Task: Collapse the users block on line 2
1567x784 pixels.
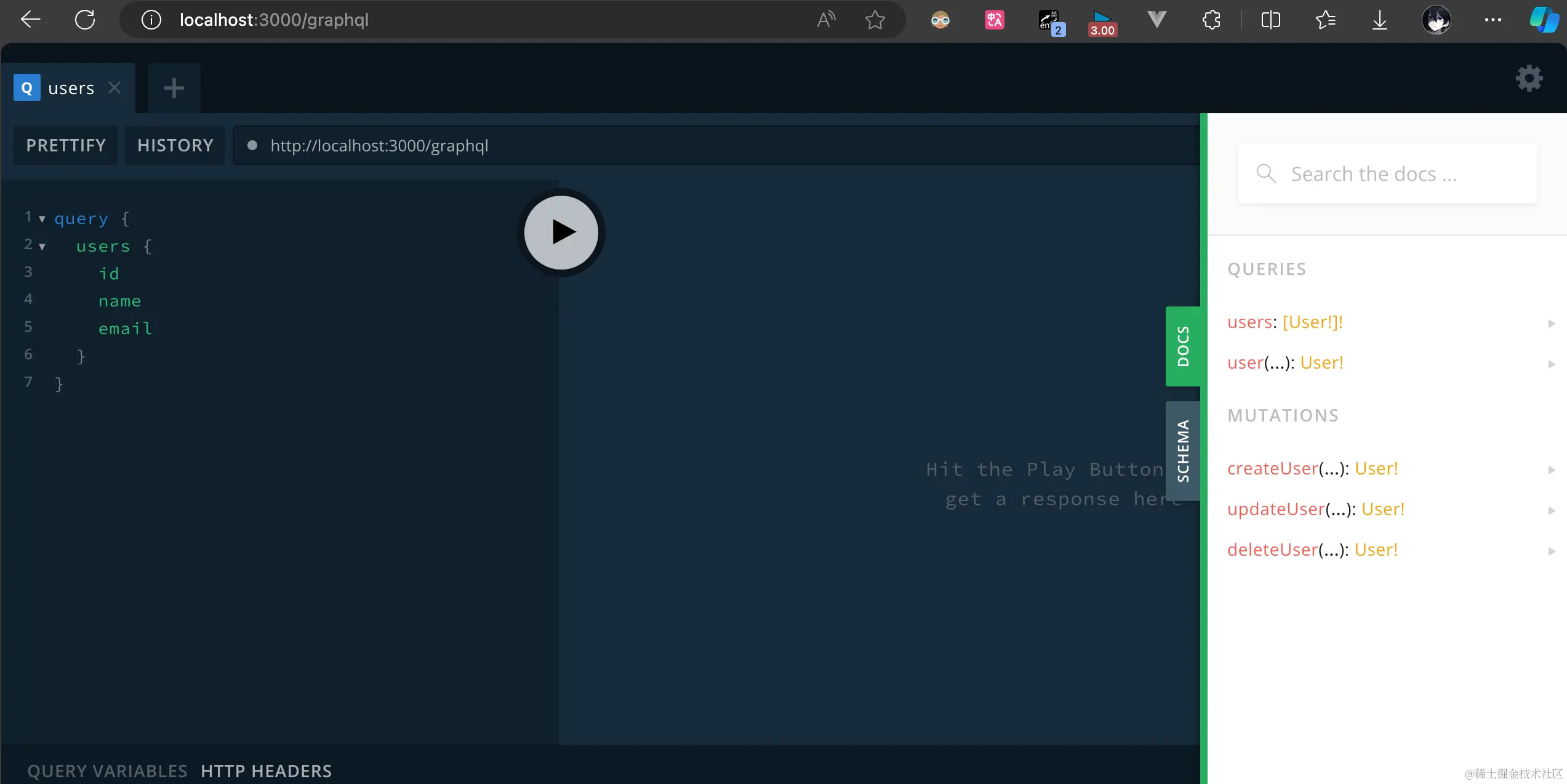Action: point(42,247)
